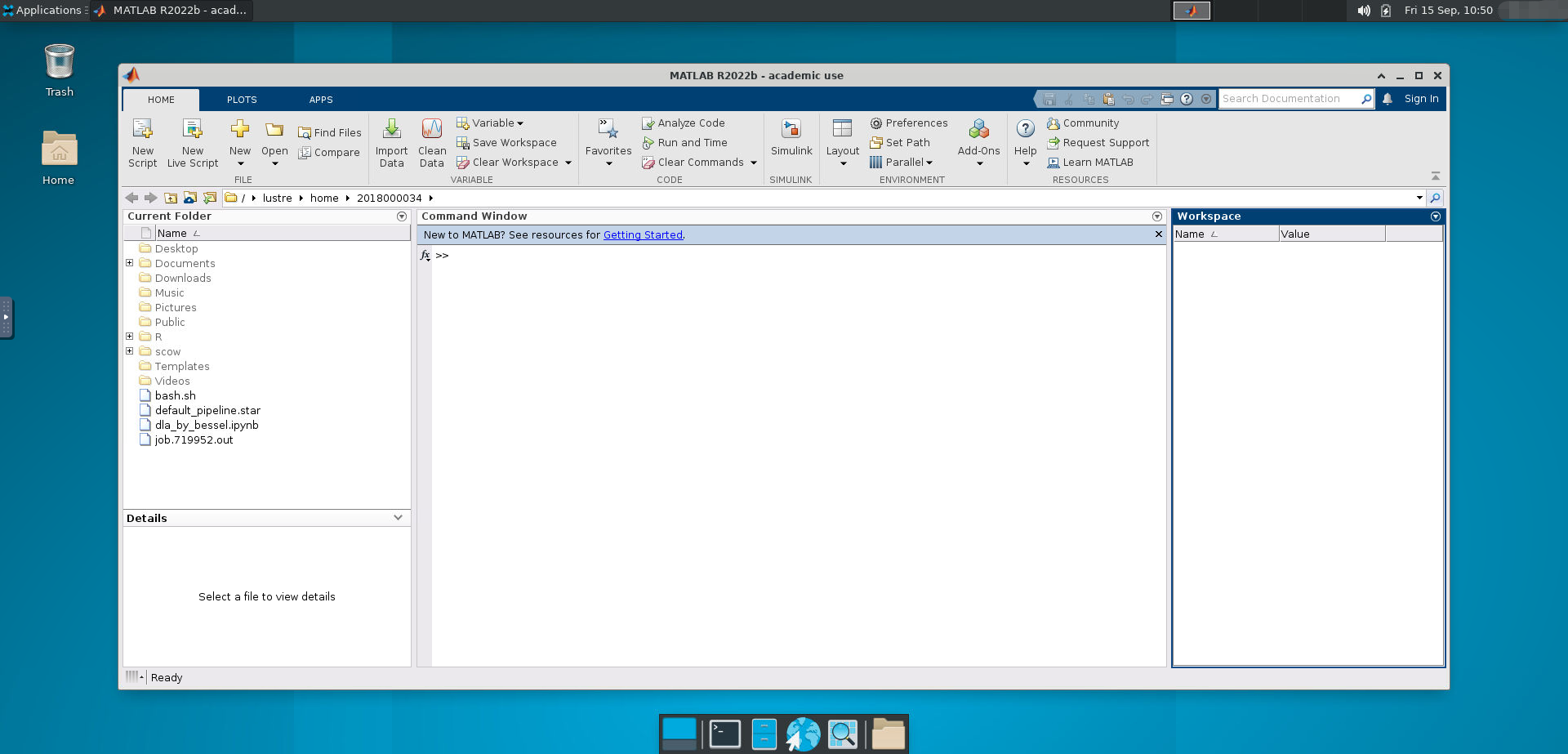Switch to the APPS tab

(x=321, y=100)
